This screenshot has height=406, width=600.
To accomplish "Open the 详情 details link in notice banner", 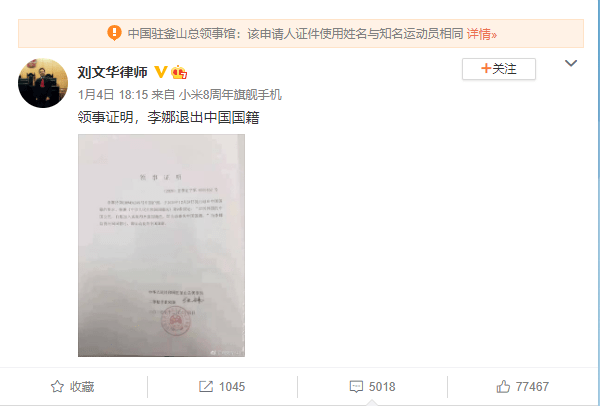I will (x=481, y=34).
